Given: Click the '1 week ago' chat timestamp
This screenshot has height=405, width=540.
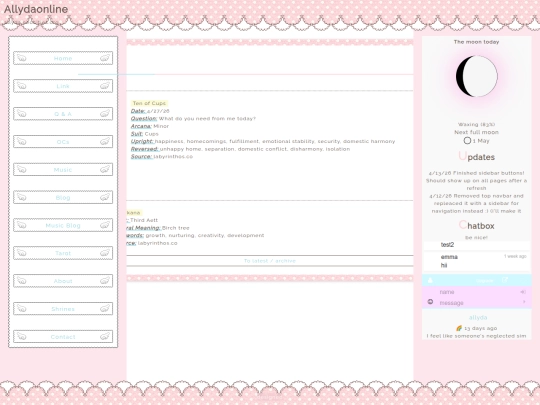Looking at the screenshot, I should (515, 256).
